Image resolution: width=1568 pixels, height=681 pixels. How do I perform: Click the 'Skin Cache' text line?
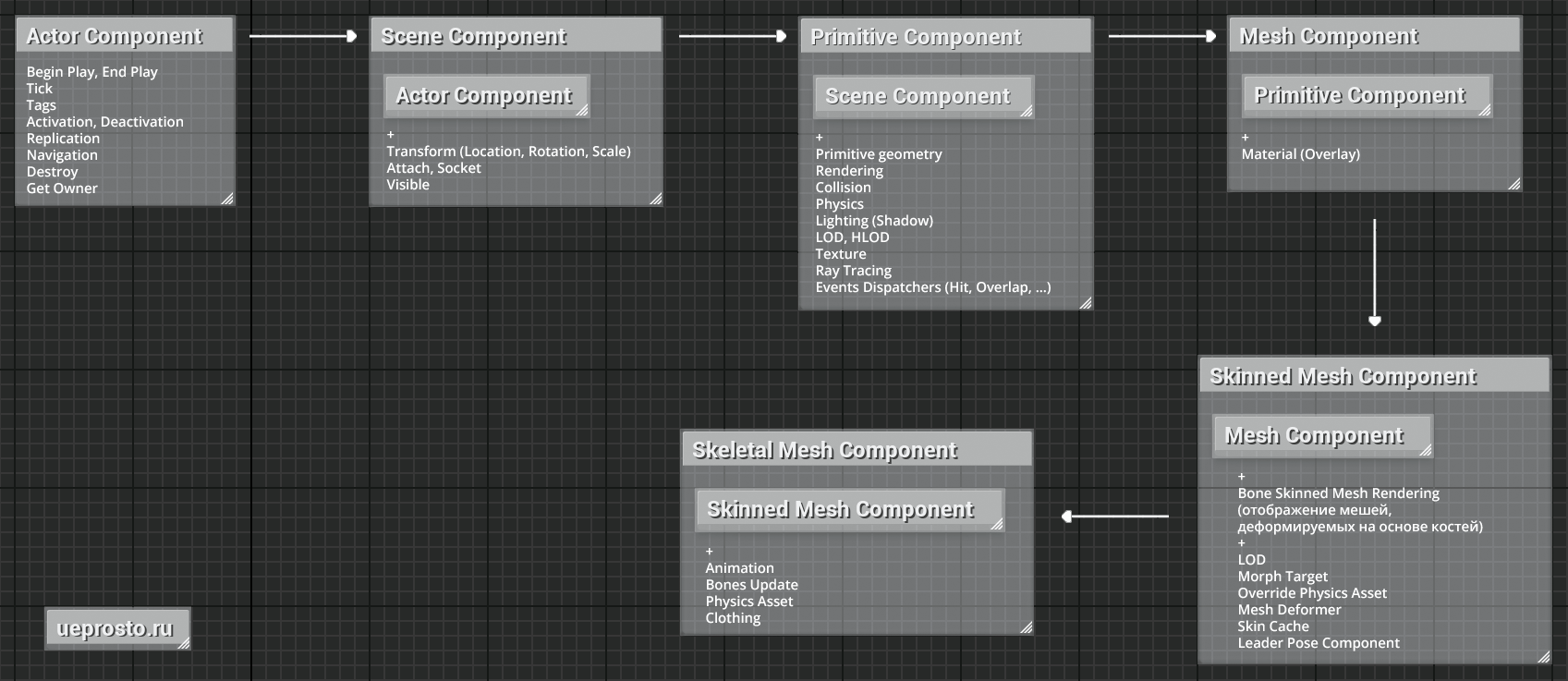1273,626
